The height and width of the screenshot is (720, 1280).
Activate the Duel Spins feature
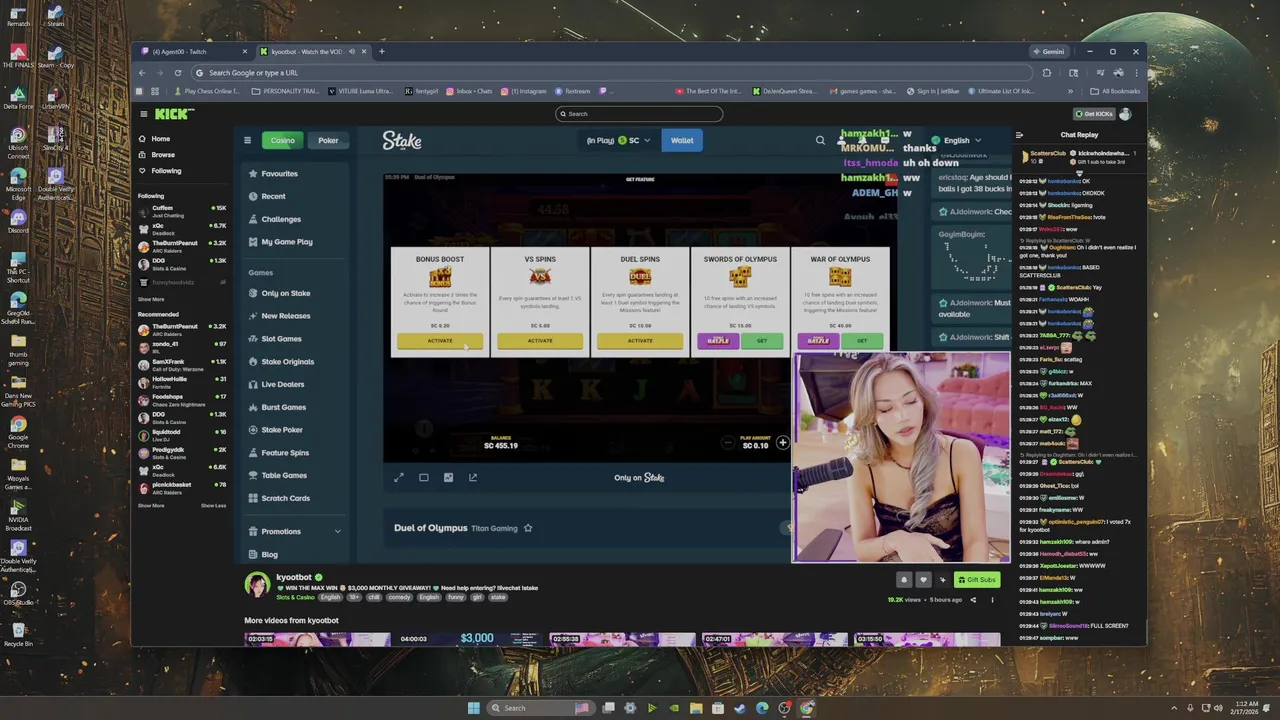(x=640, y=341)
